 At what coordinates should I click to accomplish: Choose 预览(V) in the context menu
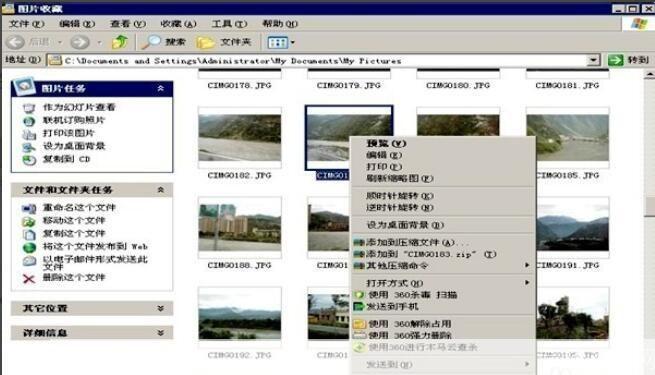443,143
